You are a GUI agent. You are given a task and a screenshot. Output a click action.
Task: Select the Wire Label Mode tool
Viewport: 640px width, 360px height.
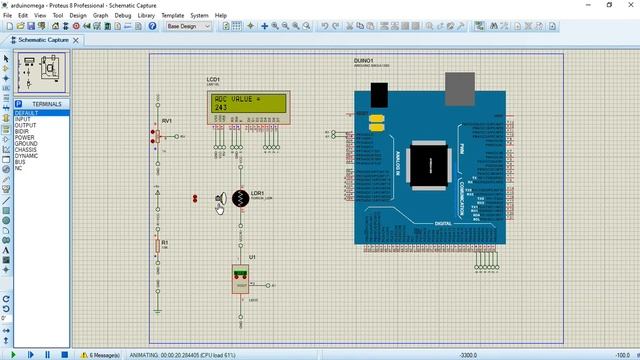tap(6, 88)
